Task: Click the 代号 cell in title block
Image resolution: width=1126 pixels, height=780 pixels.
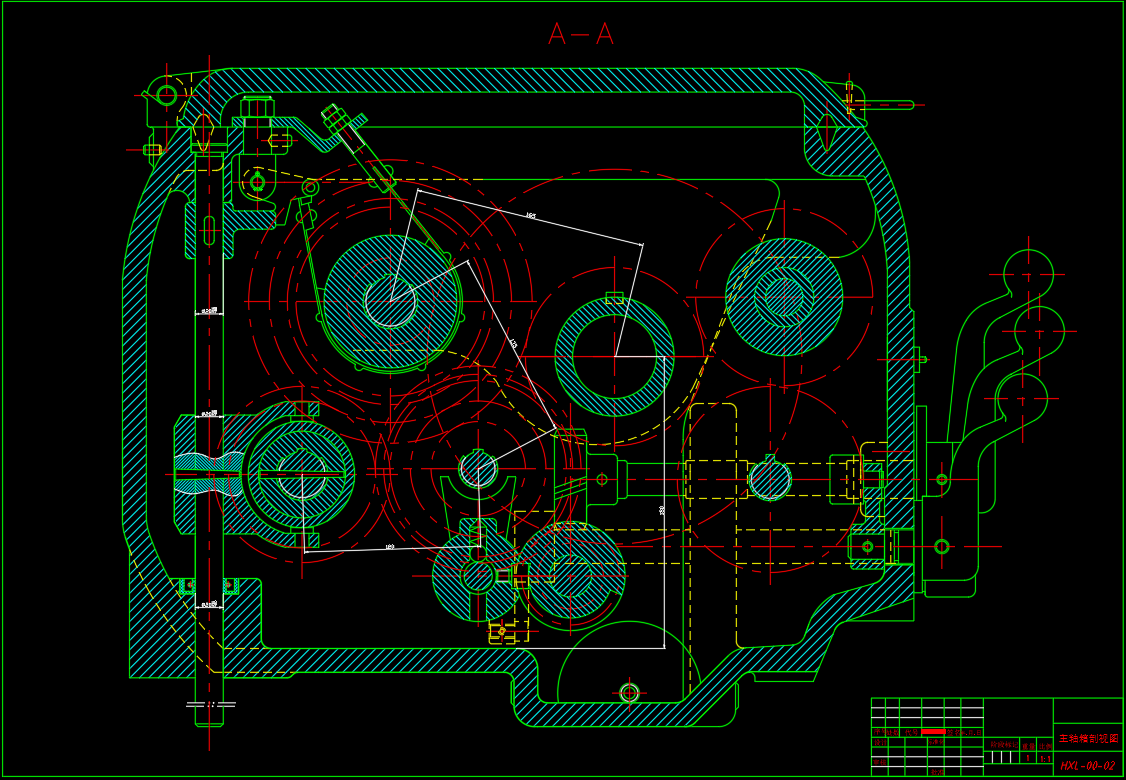Action: click(911, 732)
